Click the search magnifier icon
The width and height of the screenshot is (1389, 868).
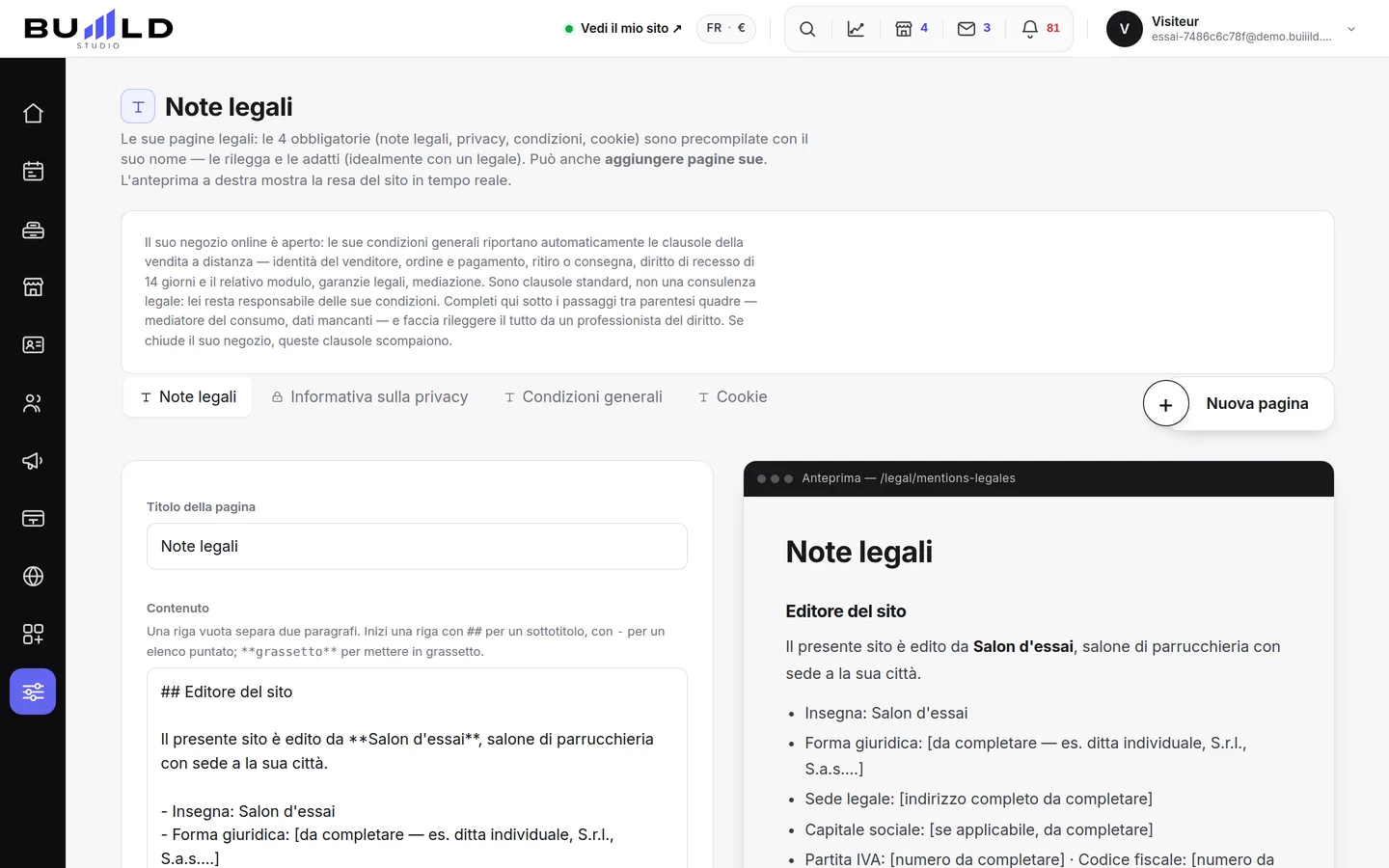pos(807,29)
